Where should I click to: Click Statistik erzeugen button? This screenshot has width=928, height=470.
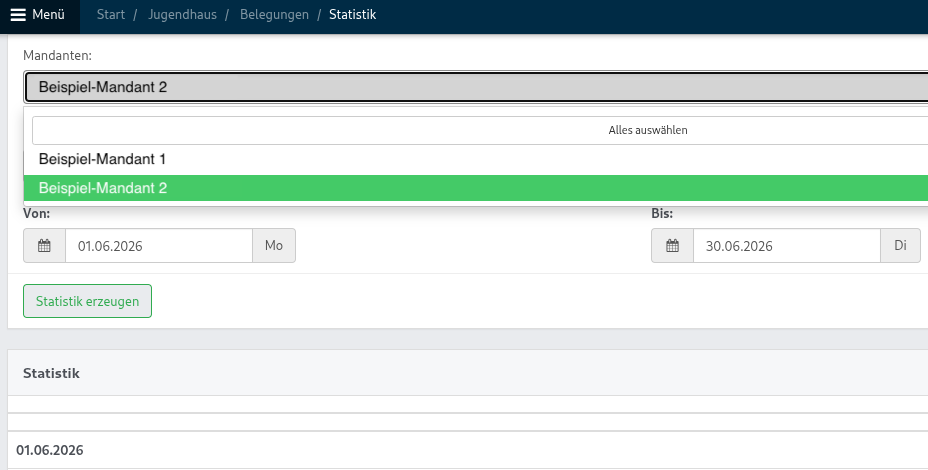tap(88, 301)
